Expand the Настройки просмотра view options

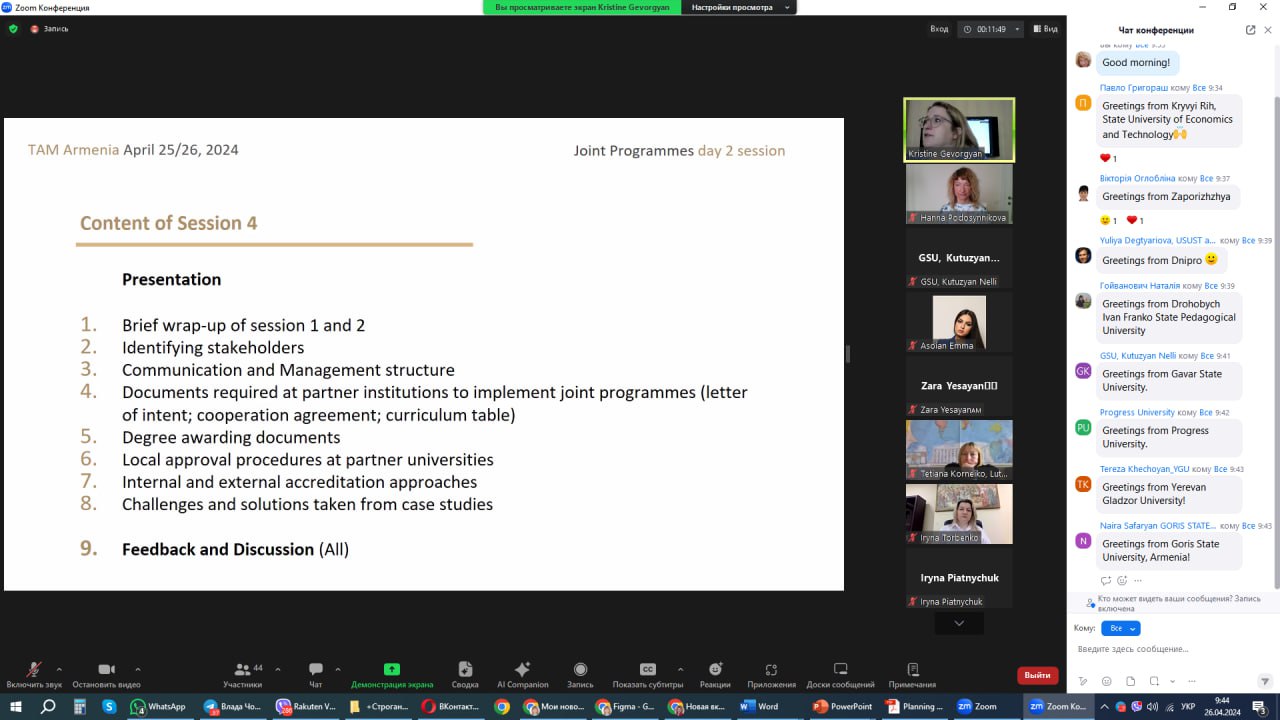(x=740, y=7)
